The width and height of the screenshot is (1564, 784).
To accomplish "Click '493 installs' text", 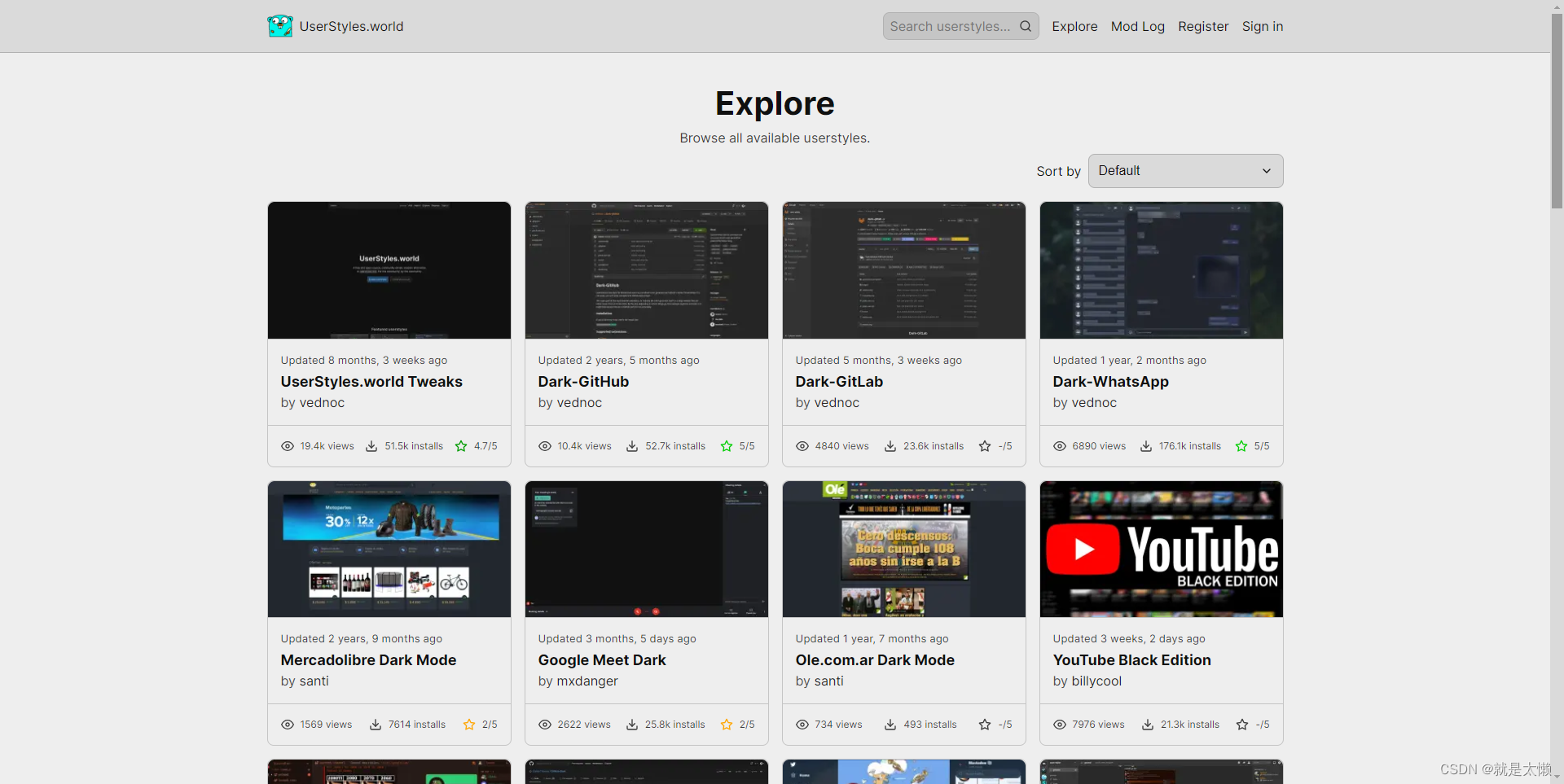I will (930, 725).
